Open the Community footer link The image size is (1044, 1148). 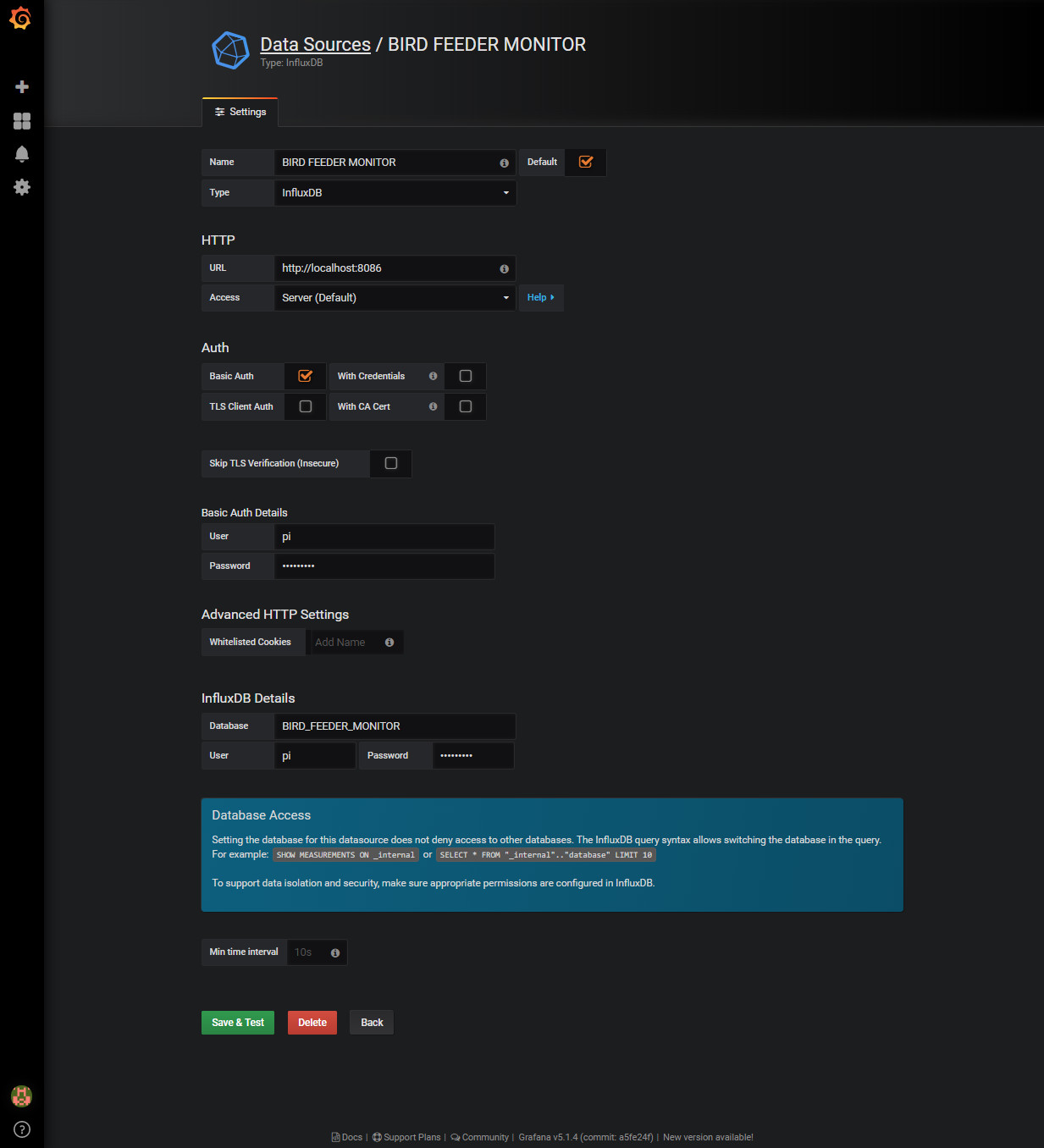pos(480,1137)
